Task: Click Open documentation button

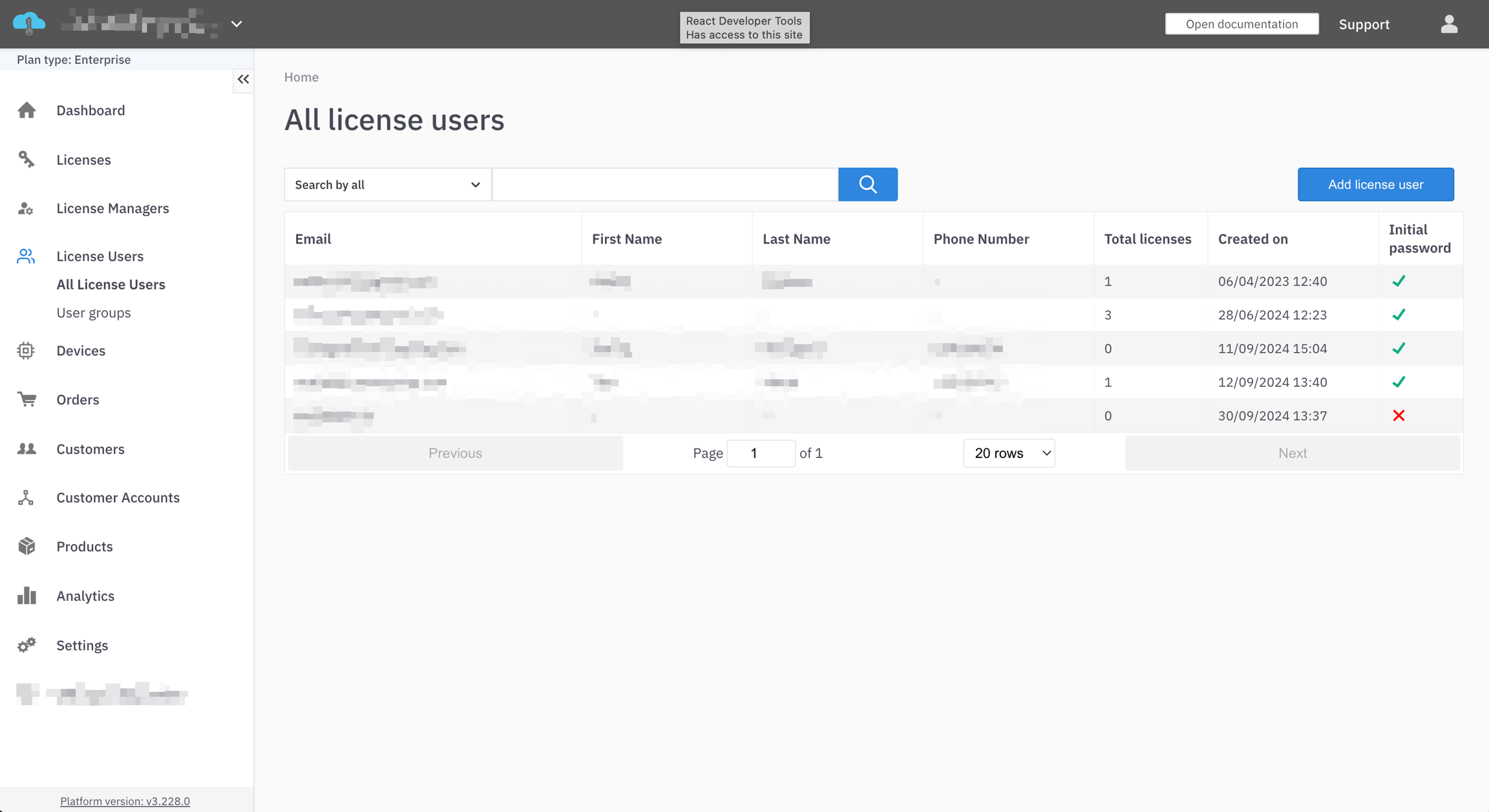Action: click(1241, 25)
